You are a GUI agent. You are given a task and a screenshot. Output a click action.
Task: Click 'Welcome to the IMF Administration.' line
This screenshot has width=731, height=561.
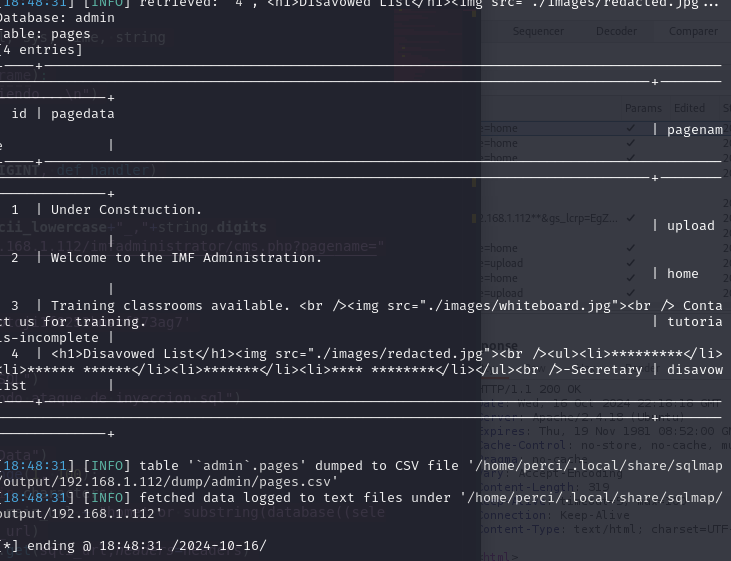[x=186, y=258]
